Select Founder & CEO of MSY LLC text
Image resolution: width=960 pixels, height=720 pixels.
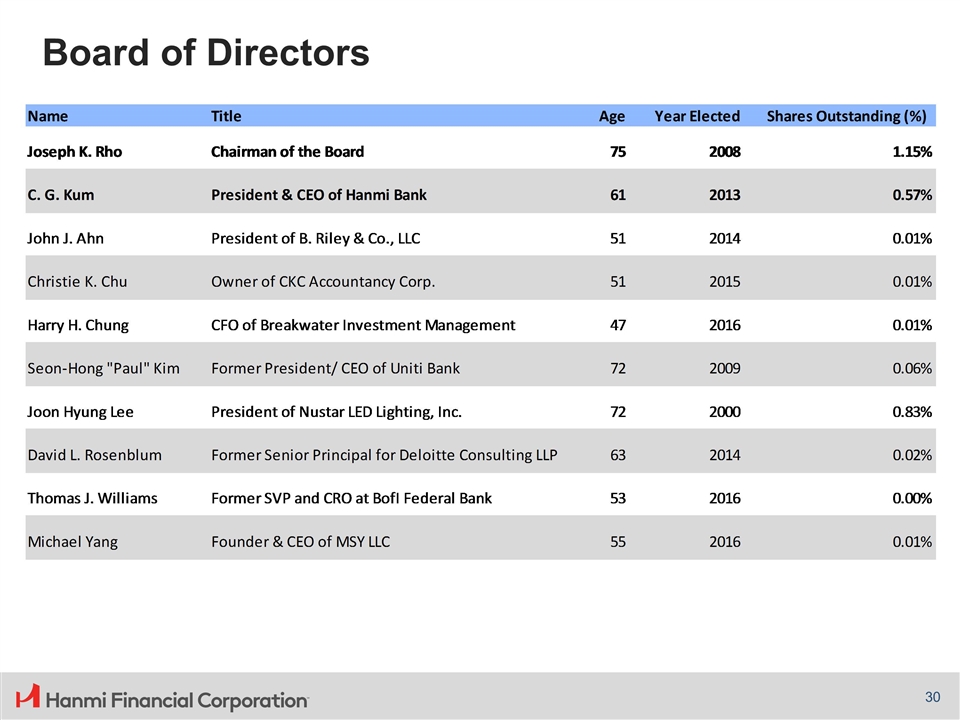[300, 542]
